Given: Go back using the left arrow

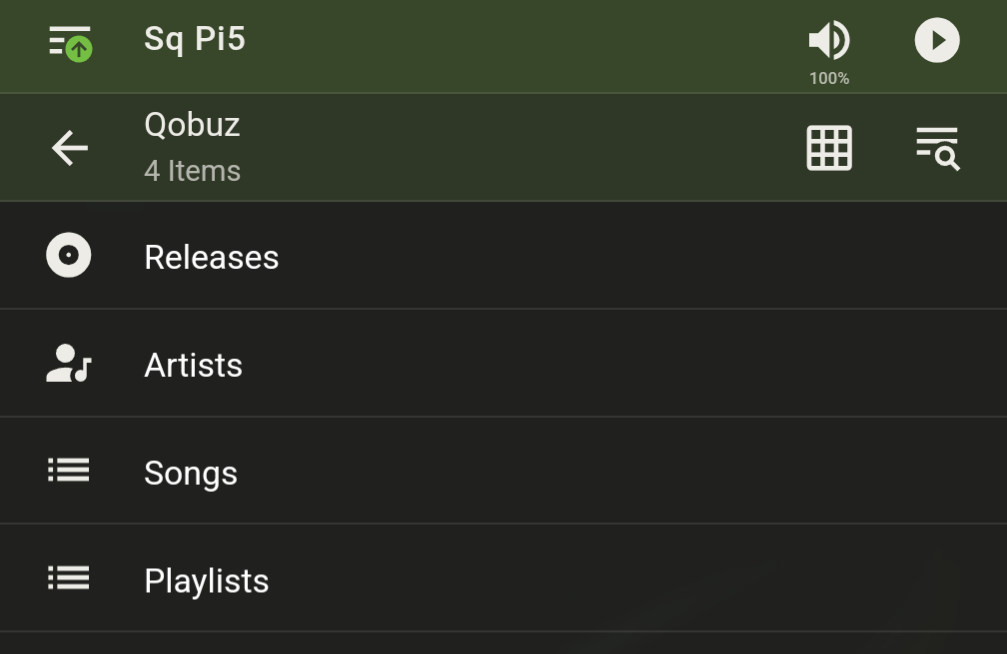Looking at the screenshot, I should click(69, 148).
